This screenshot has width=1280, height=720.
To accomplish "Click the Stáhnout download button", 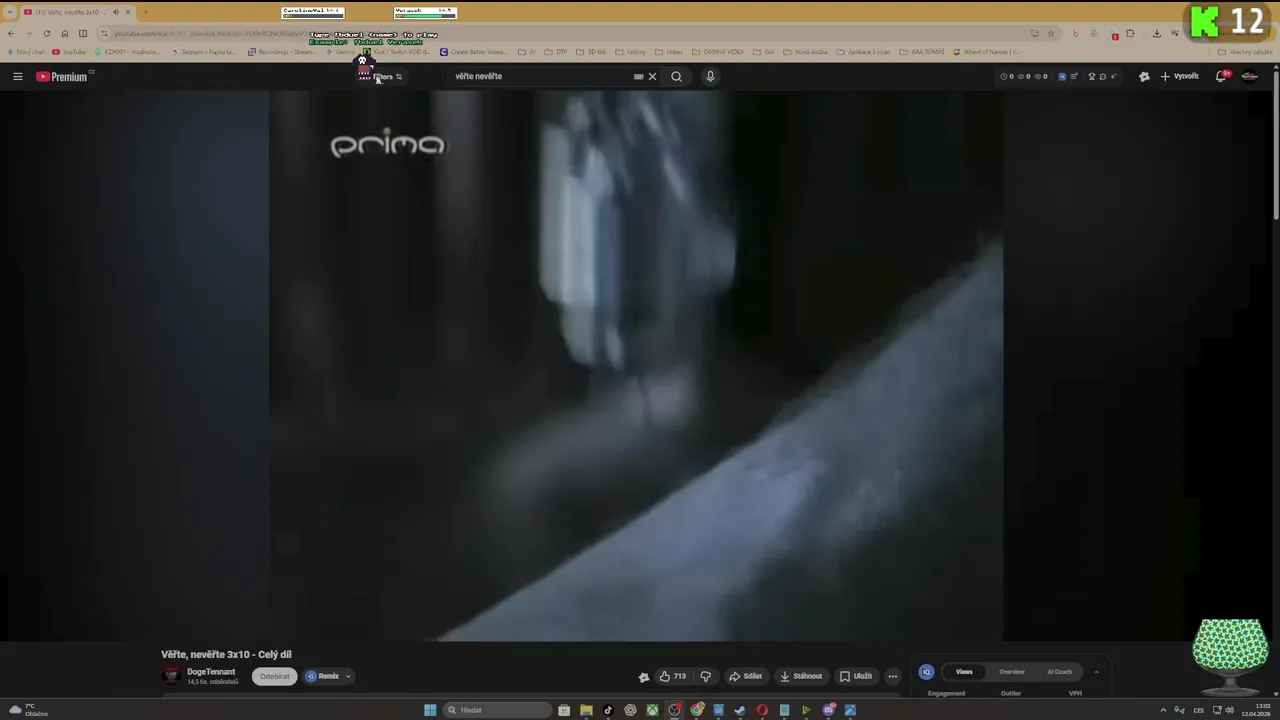I will [x=801, y=676].
